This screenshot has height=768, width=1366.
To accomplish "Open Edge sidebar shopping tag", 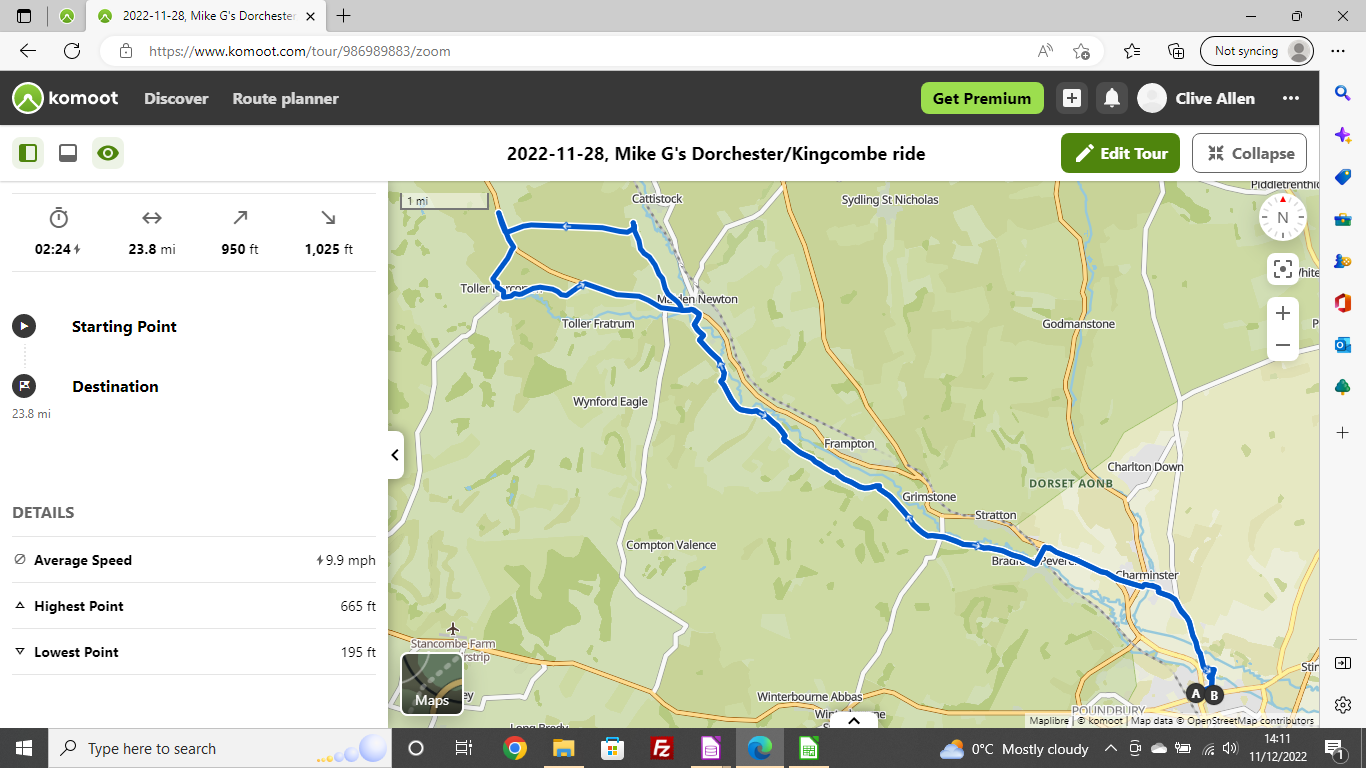I will click(1343, 177).
